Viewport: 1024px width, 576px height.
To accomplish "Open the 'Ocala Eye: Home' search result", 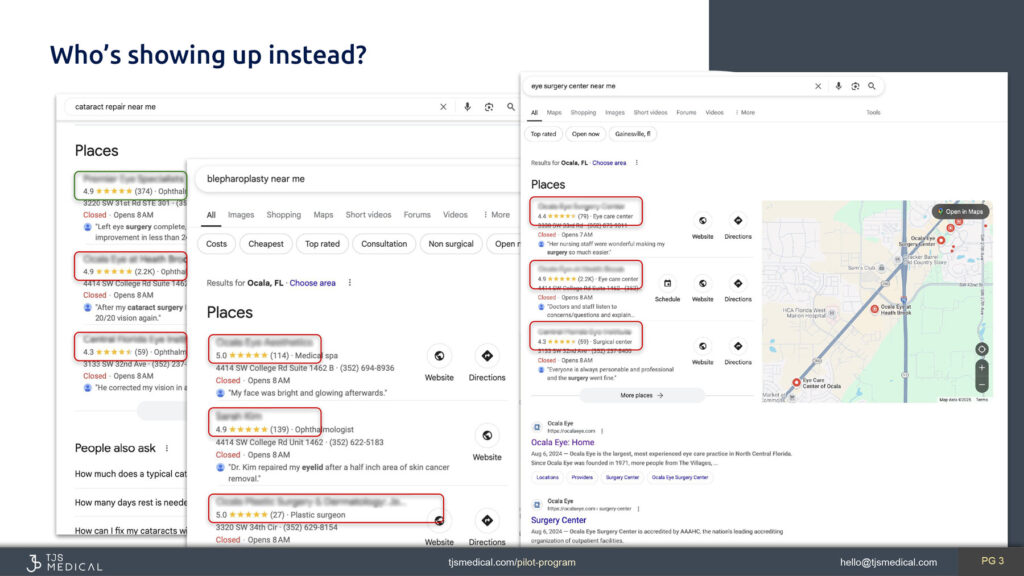I will click(x=562, y=442).
